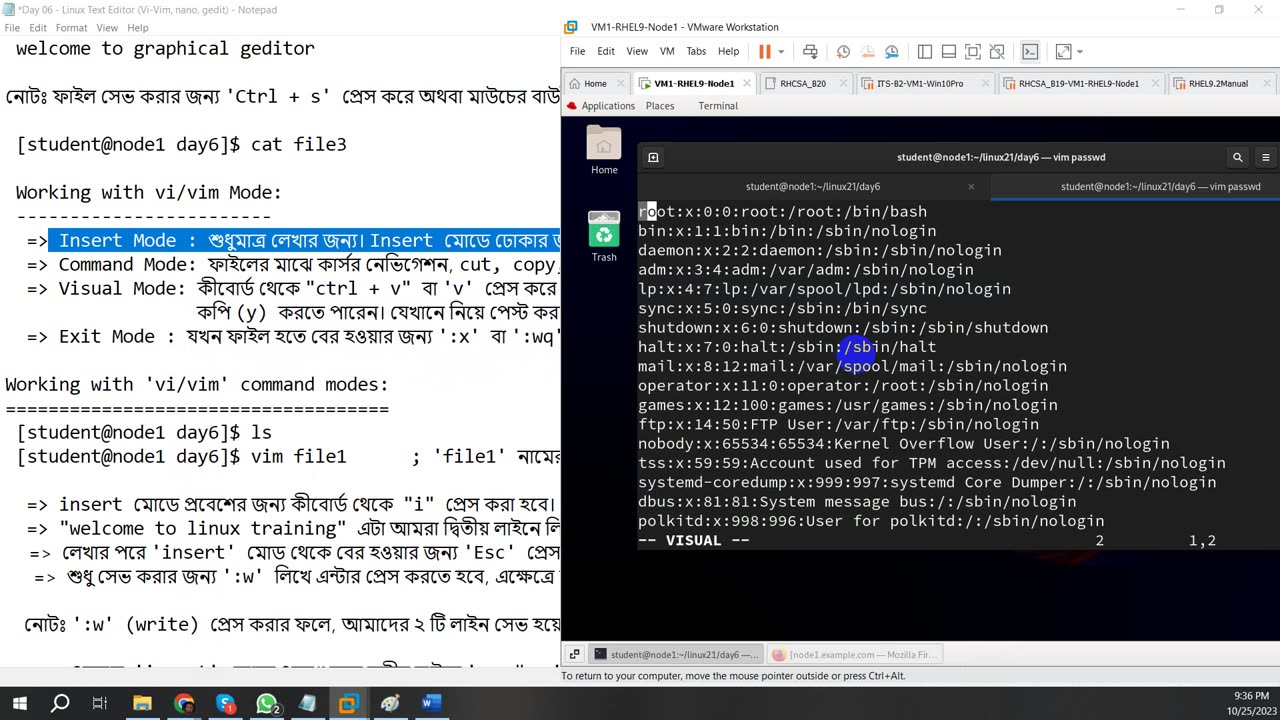This screenshot has height=720, width=1280.
Task: Open the snapshot manager icon
Action: tap(891, 51)
